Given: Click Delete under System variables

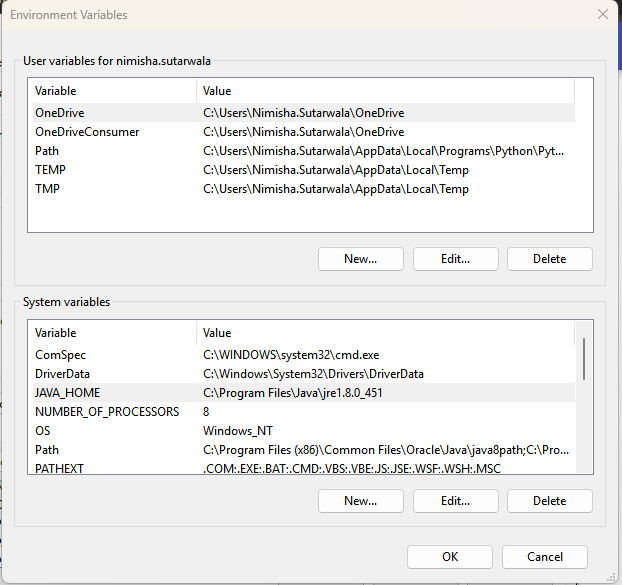Looking at the screenshot, I should coord(549,500).
